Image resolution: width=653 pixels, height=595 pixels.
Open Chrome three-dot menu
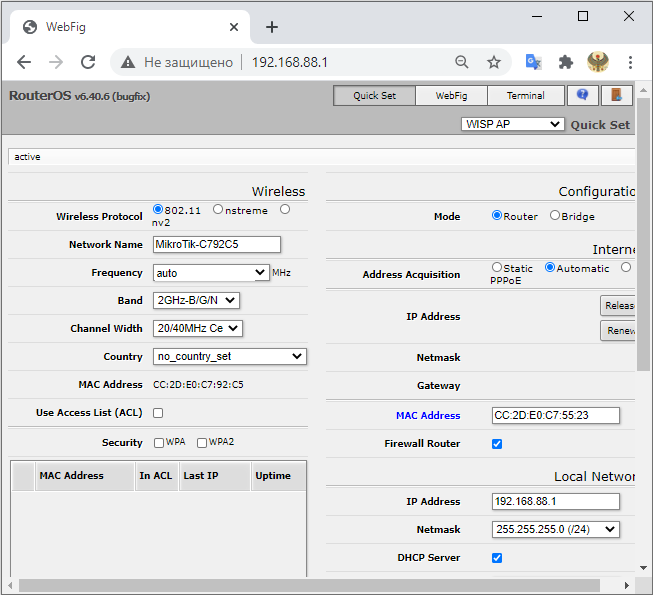(630, 62)
